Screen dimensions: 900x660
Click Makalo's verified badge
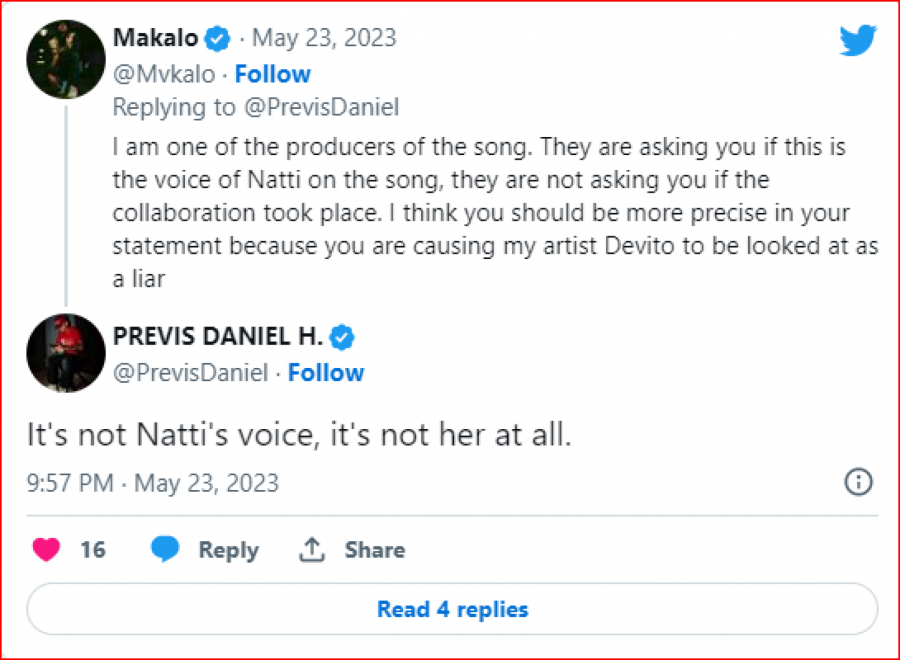[218, 39]
